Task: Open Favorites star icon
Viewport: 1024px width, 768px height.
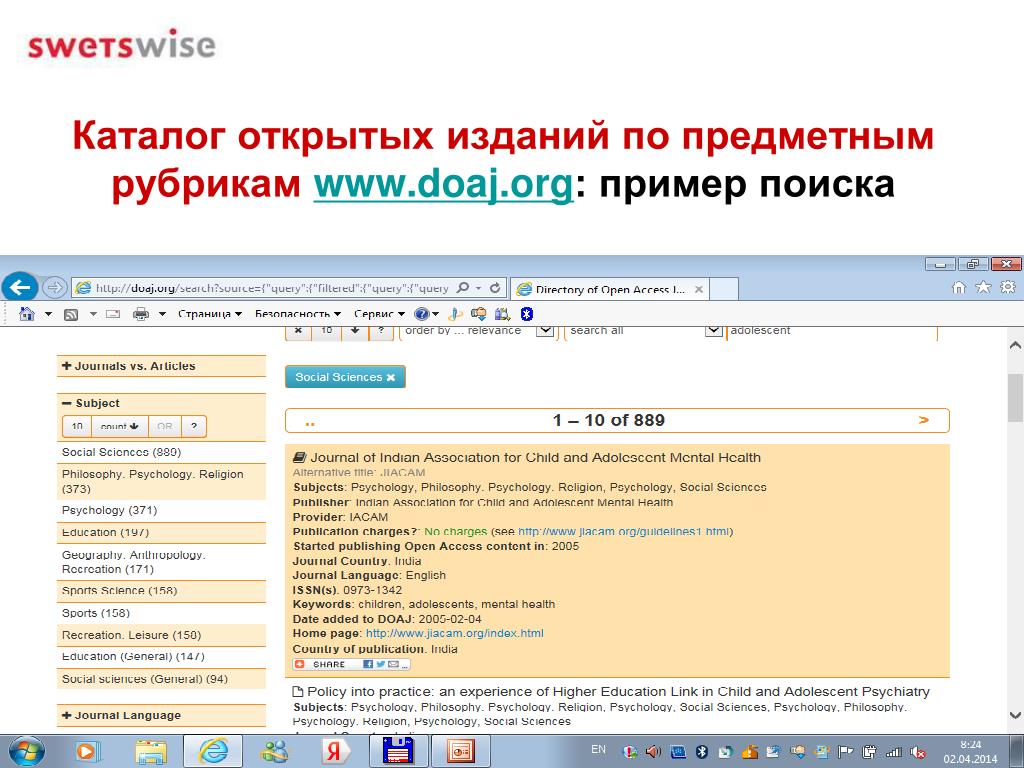Action: (x=983, y=287)
